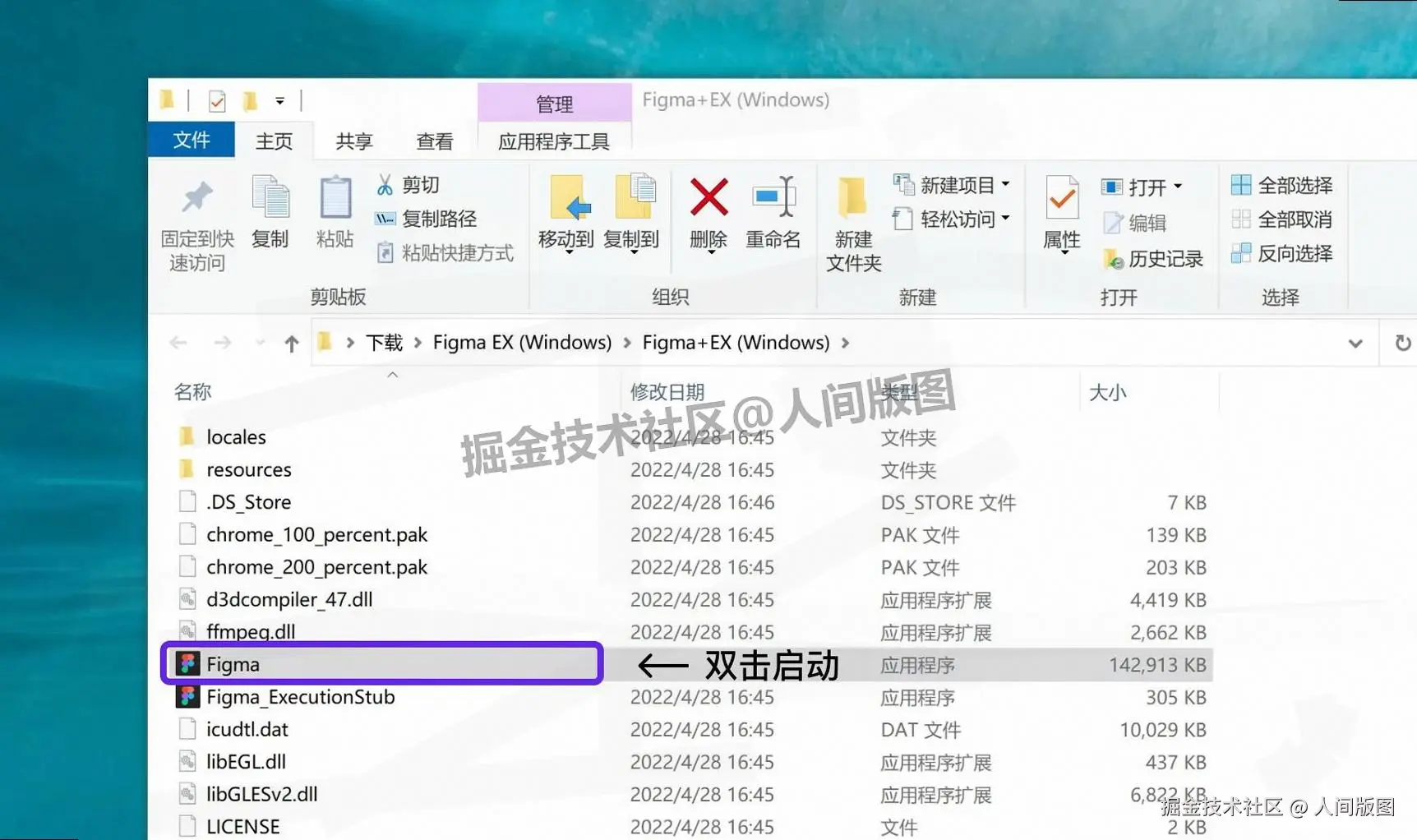Click the 新建文件夹 (New folder) icon
1417x840 pixels.
pyautogui.click(x=852, y=197)
